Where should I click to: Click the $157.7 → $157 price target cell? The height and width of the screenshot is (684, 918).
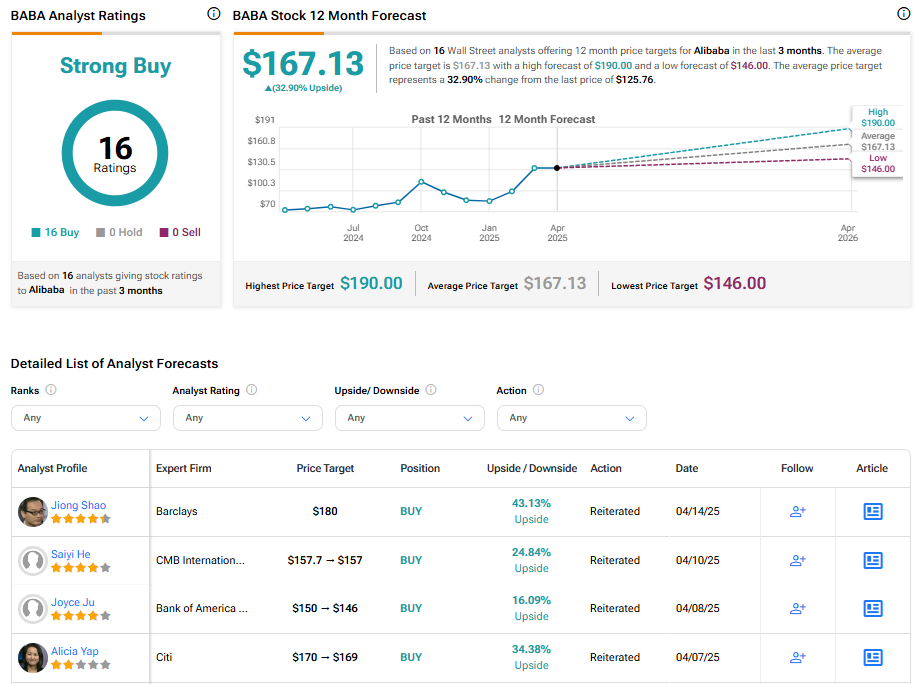[x=325, y=560]
